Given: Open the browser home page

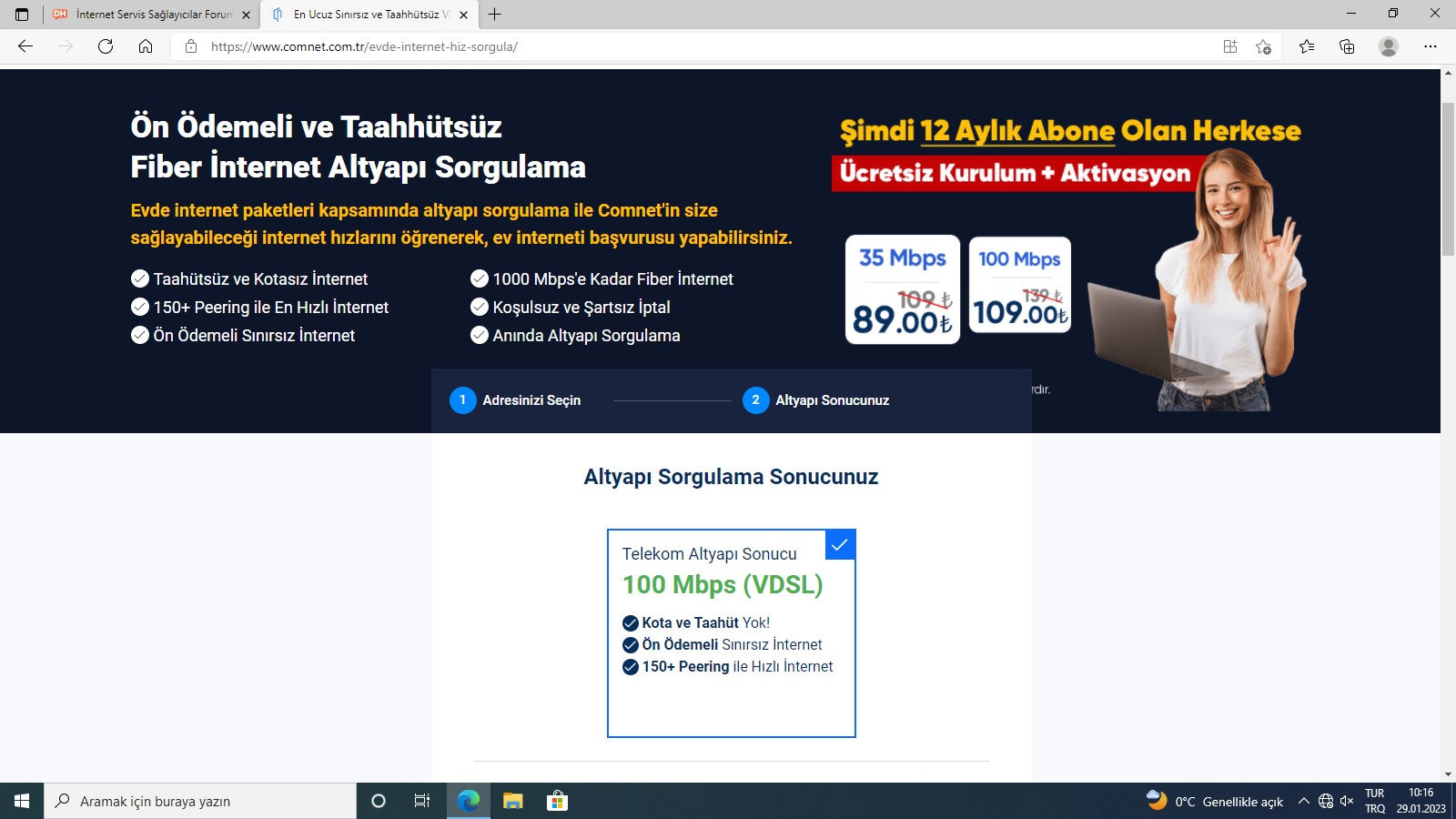Looking at the screenshot, I should coord(146,46).
